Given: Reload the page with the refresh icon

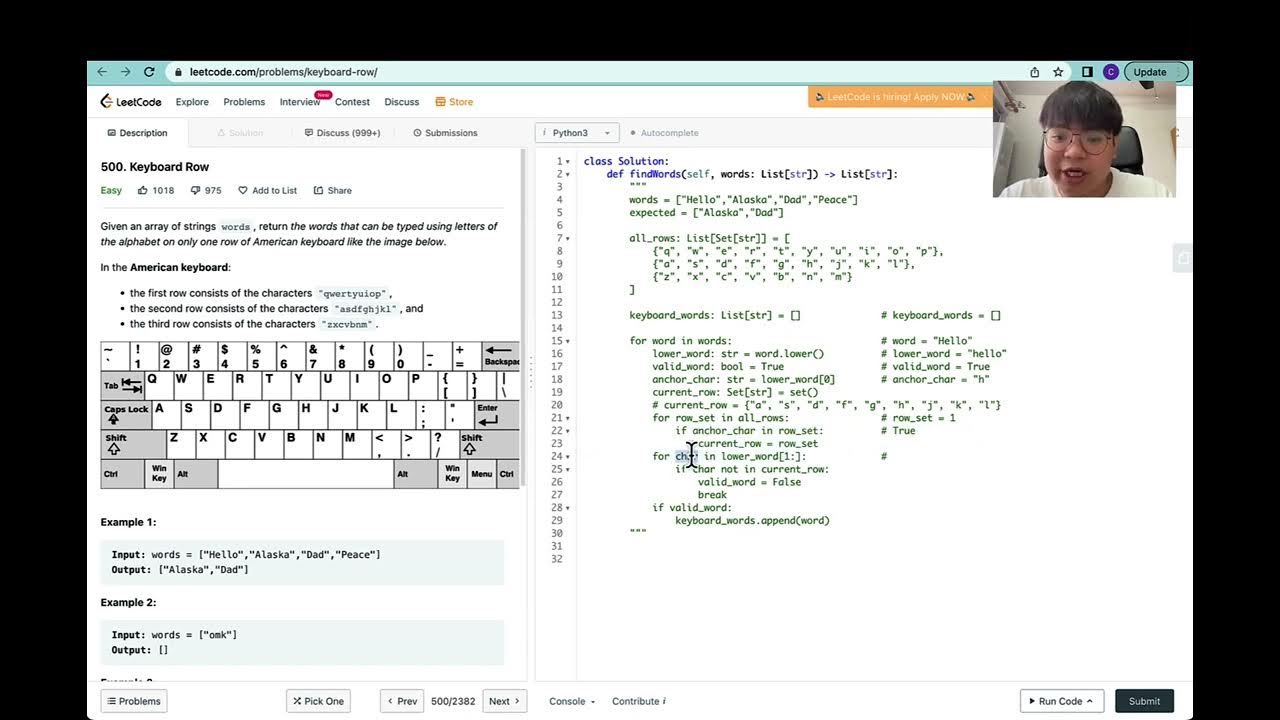Looking at the screenshot, I should tap(149, 72).
